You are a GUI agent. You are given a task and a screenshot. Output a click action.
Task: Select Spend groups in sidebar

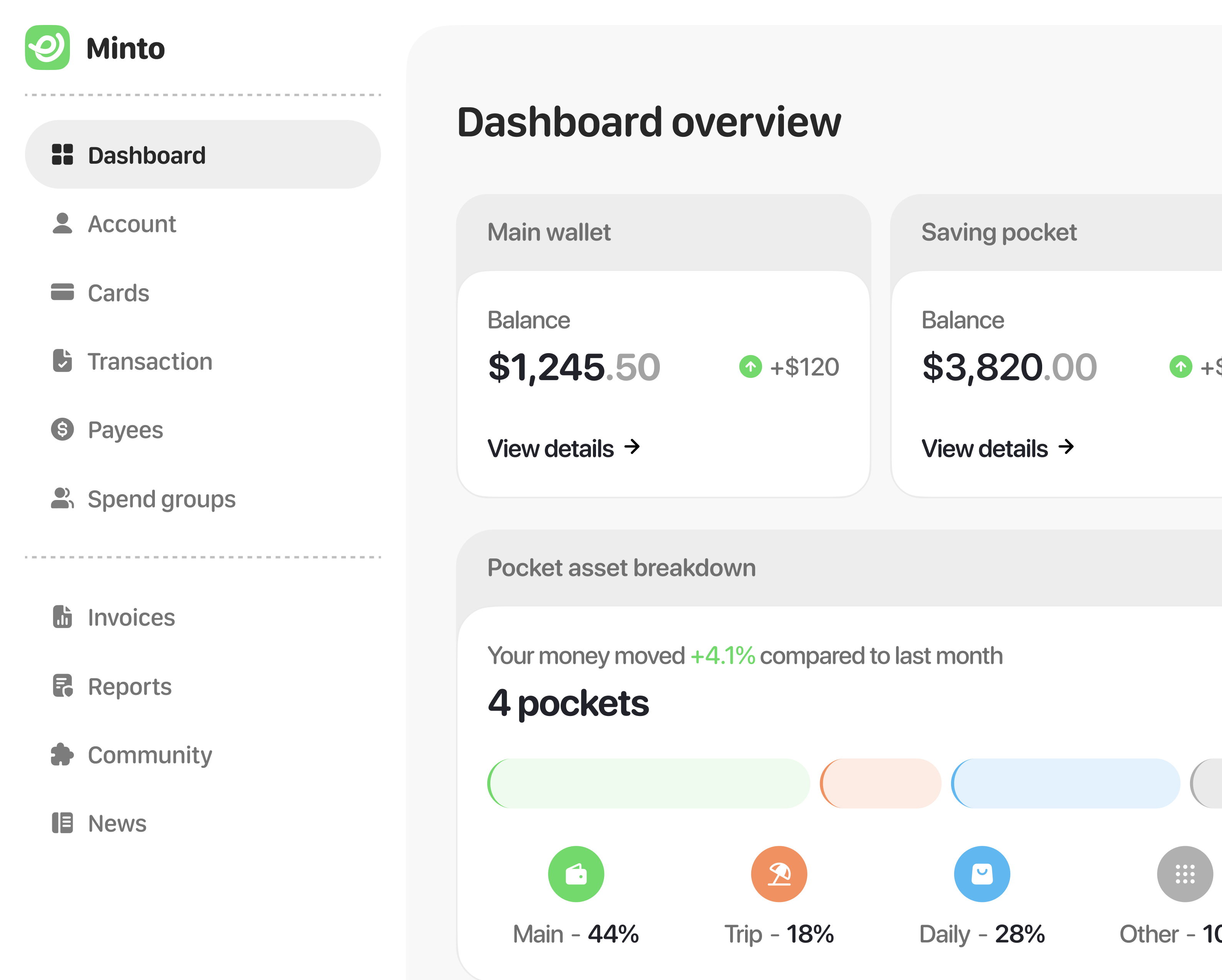[x=161, y=499]
